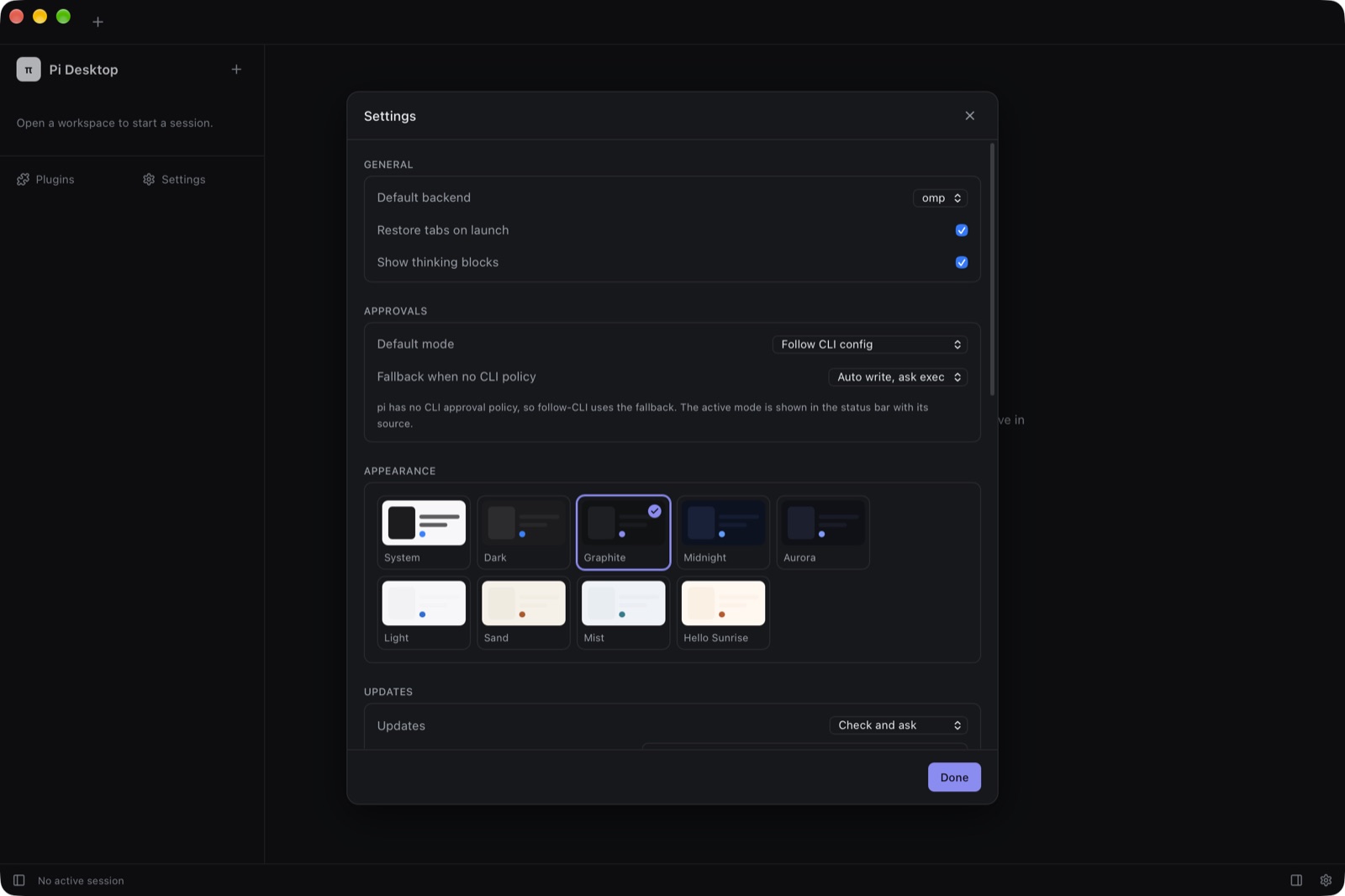Open a new tab with the title bar plus
This screenshot has height=896, width=1345.
[x=98, y=22]
